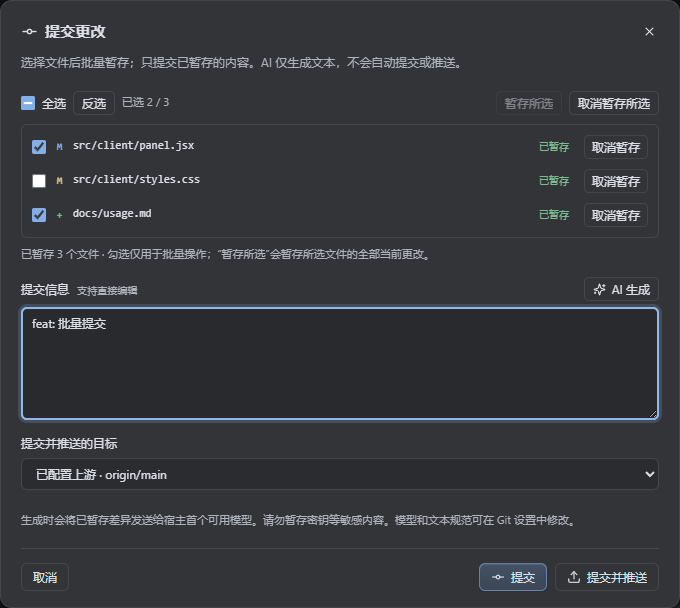This screenshot has width=680, height=608.
Task: Click the 支持直接编辑 hint text
Action: 107,291
